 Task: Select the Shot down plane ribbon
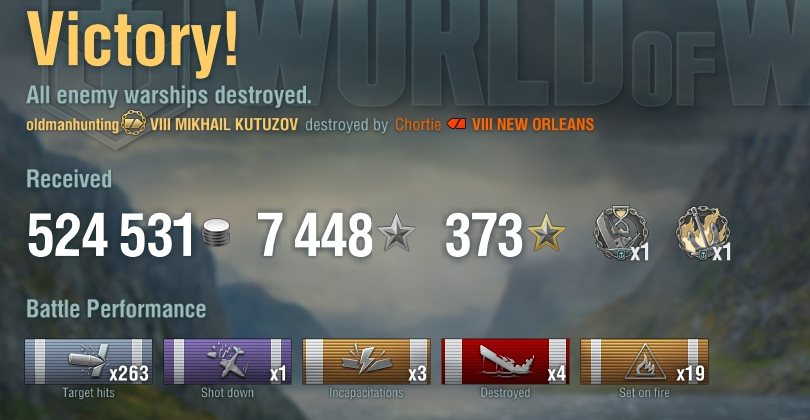pos(227,361)
